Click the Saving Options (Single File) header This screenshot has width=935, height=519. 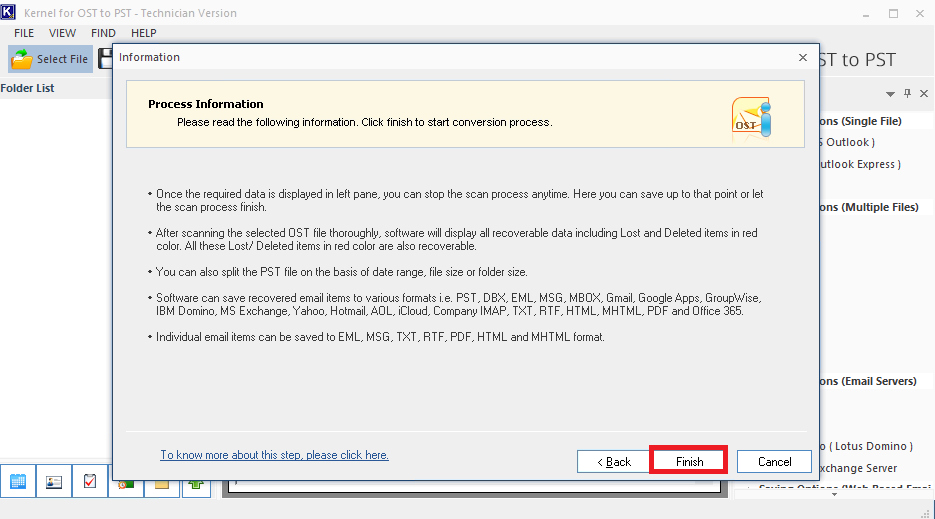[860, 121]
